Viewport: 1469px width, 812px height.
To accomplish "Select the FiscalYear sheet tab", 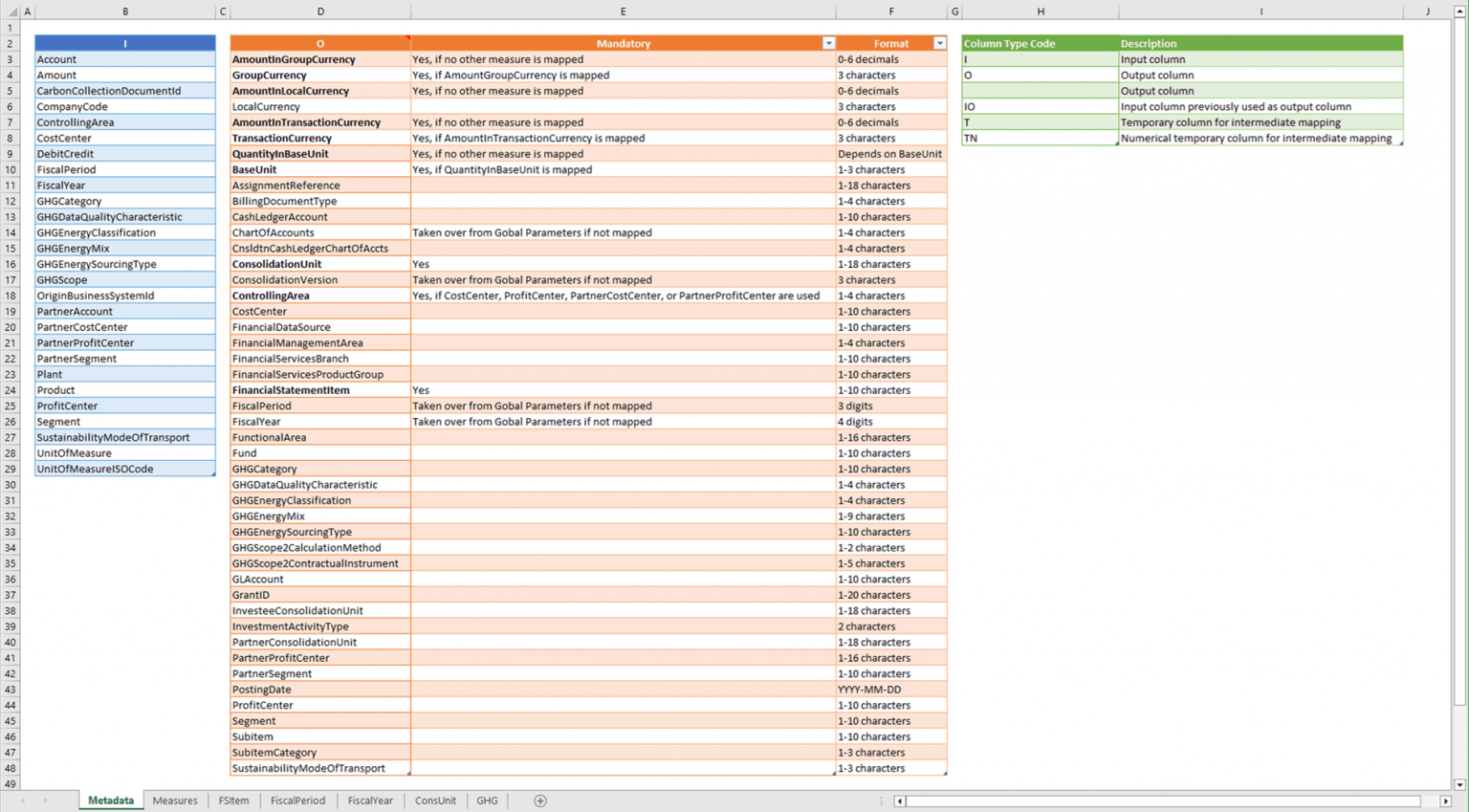I will tap(370, 801).
